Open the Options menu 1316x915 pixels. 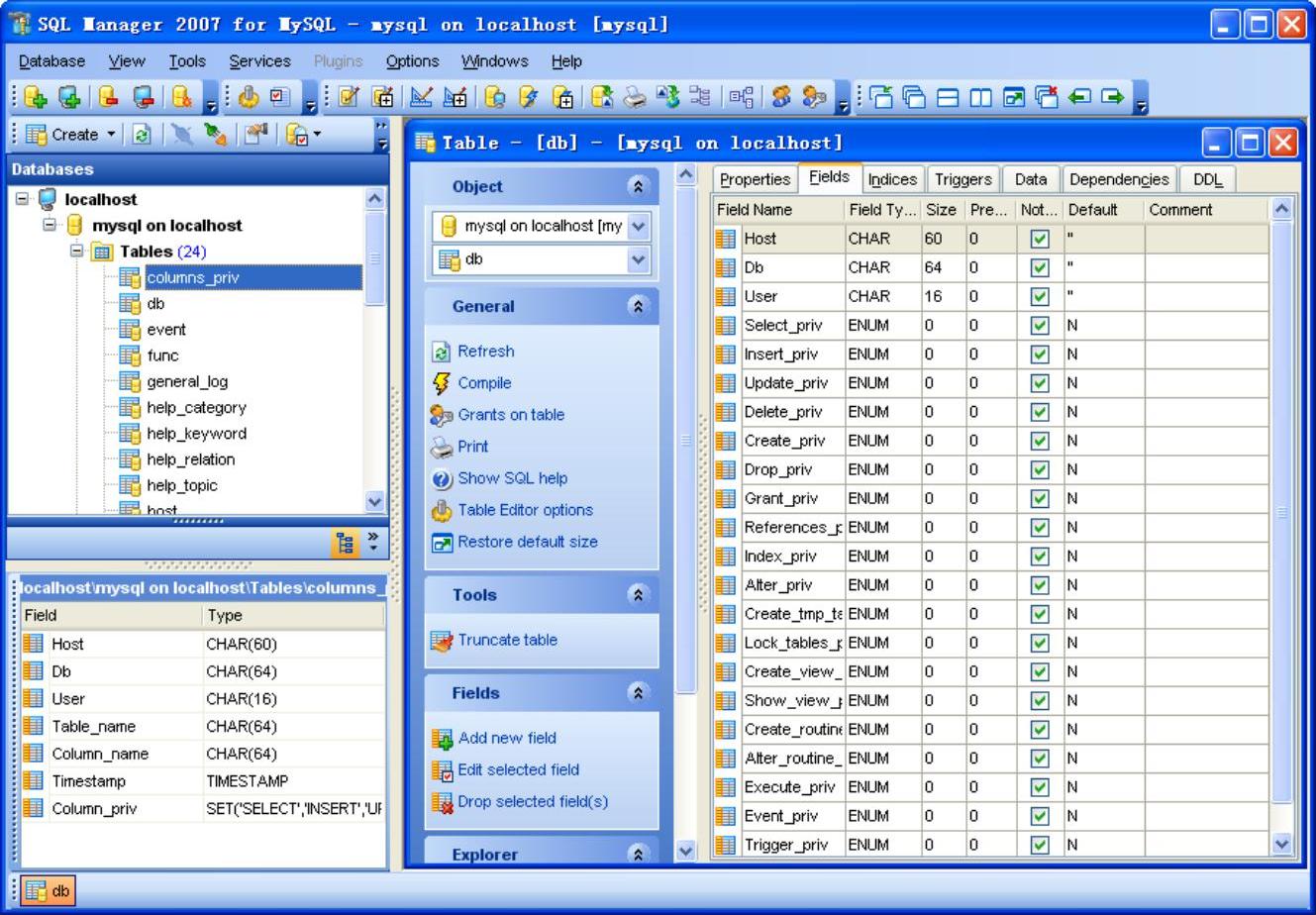tap(412, 61)
